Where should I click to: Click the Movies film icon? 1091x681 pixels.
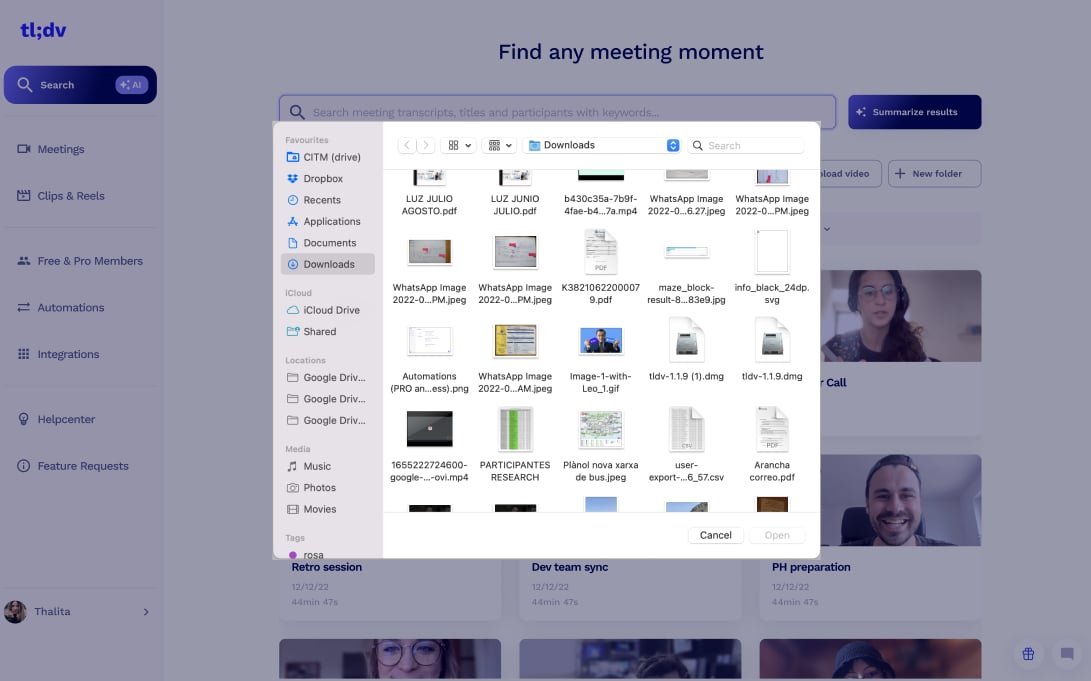coord(293,510)
